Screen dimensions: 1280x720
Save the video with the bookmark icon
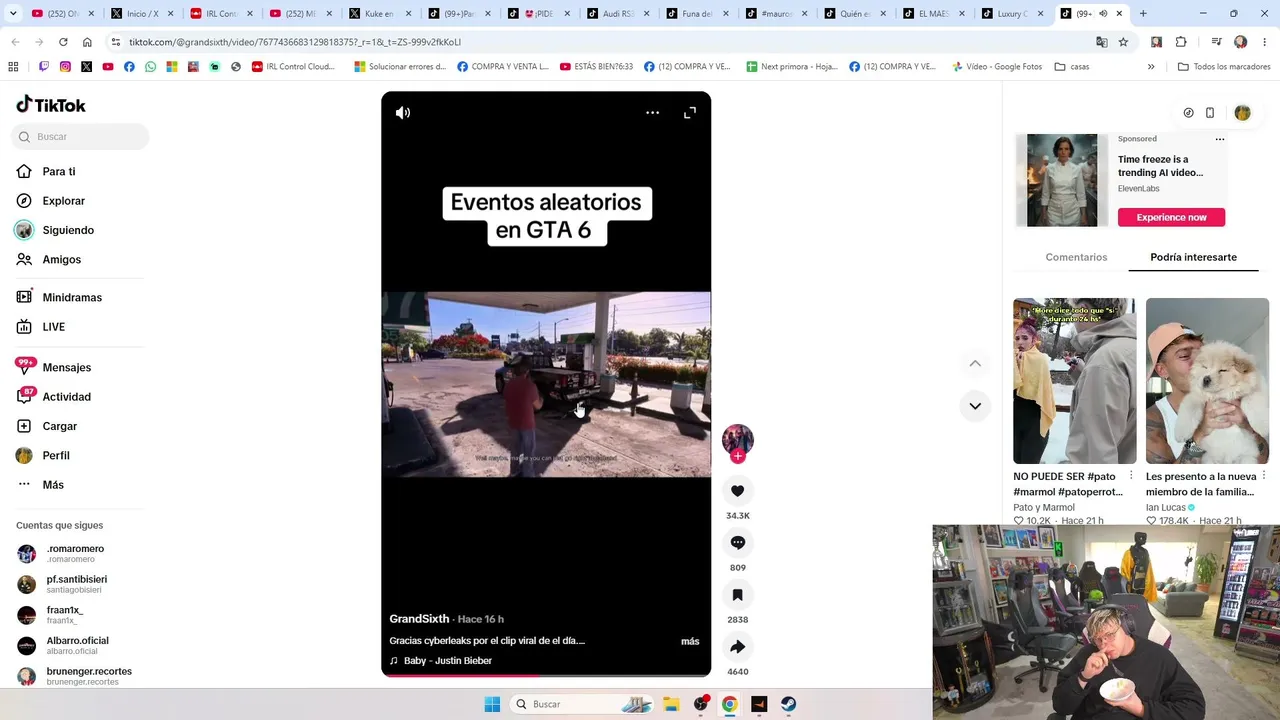738,595
